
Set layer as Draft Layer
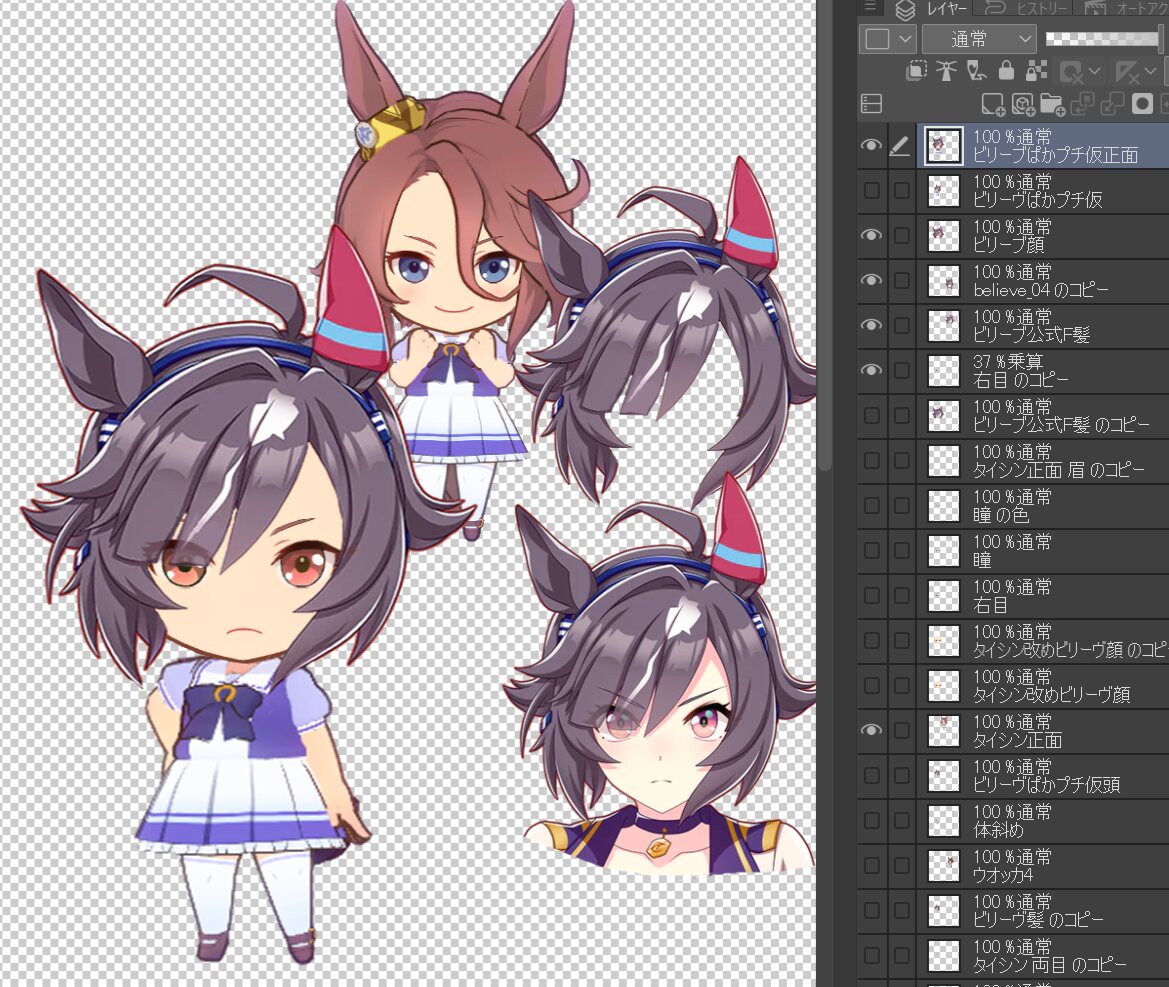coord(977,71)
